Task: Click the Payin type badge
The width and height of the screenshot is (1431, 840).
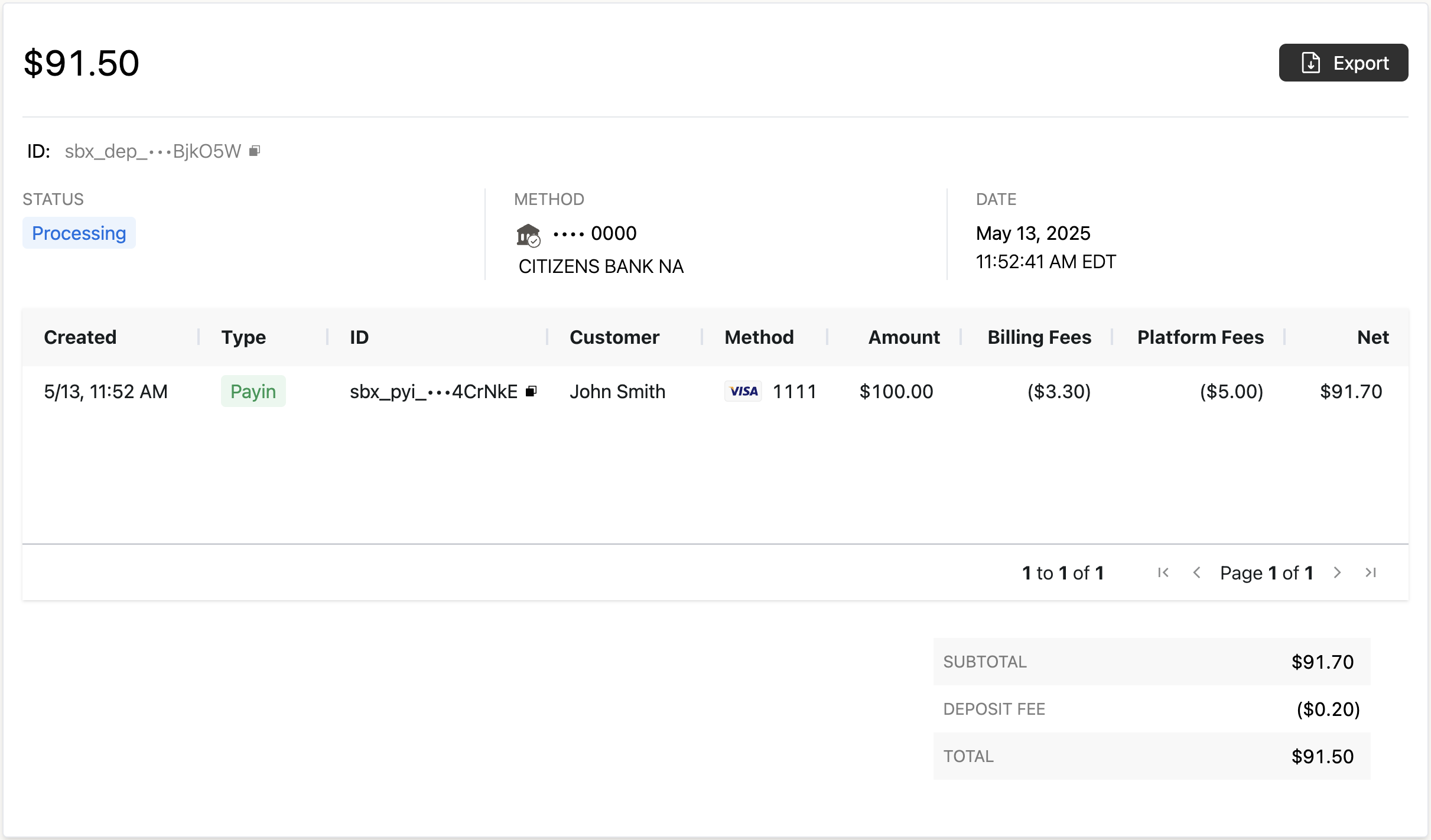Action: click(x=253, y=391)
